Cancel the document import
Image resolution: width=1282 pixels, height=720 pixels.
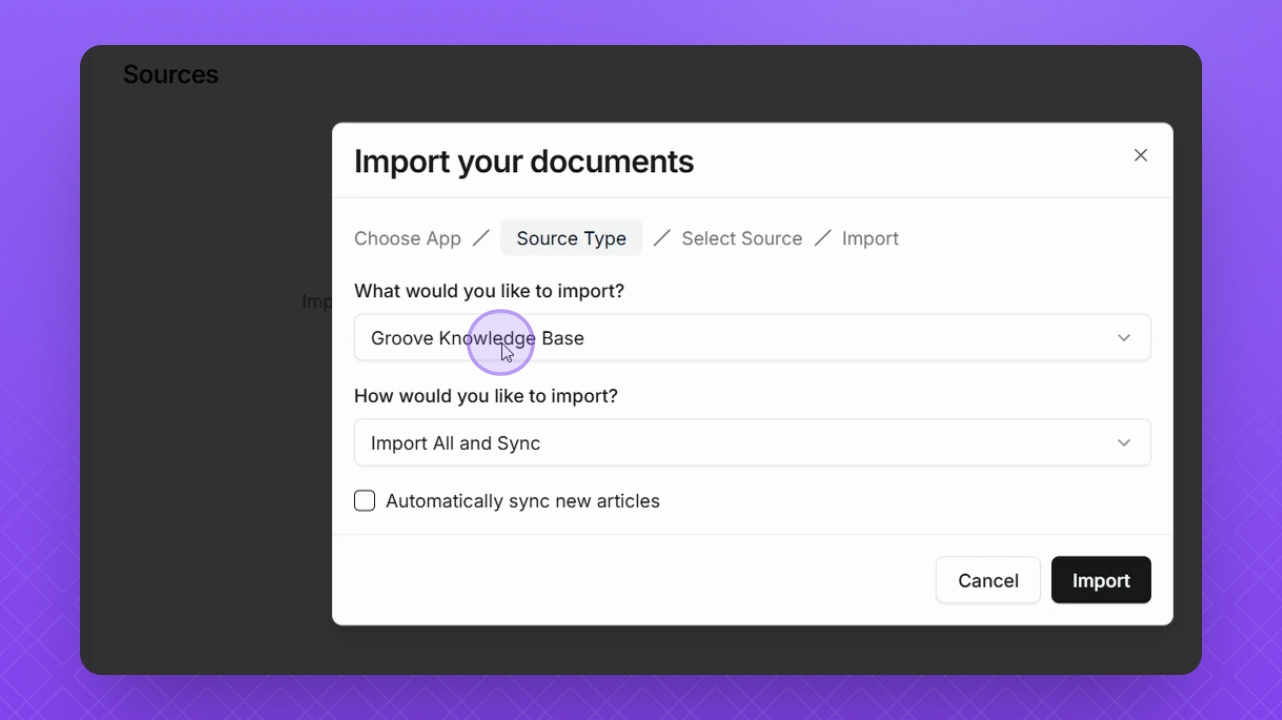point(988,580)
